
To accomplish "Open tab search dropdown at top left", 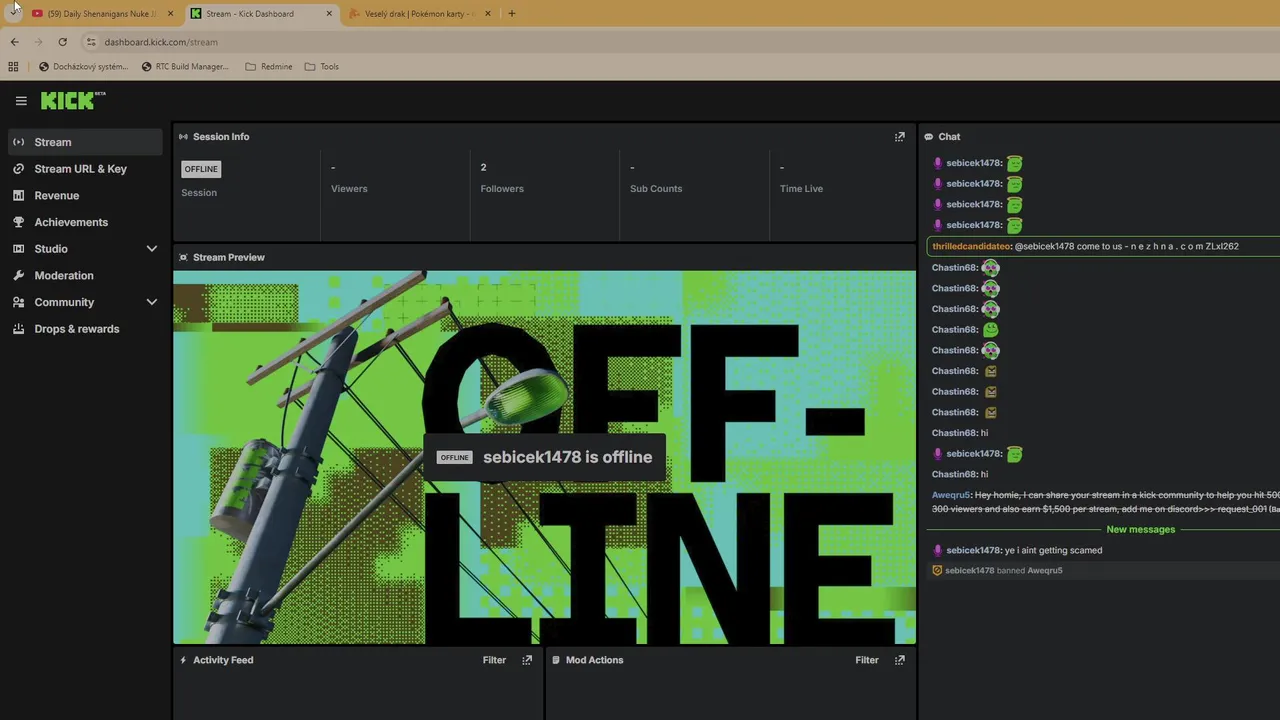I will point(14,13).
